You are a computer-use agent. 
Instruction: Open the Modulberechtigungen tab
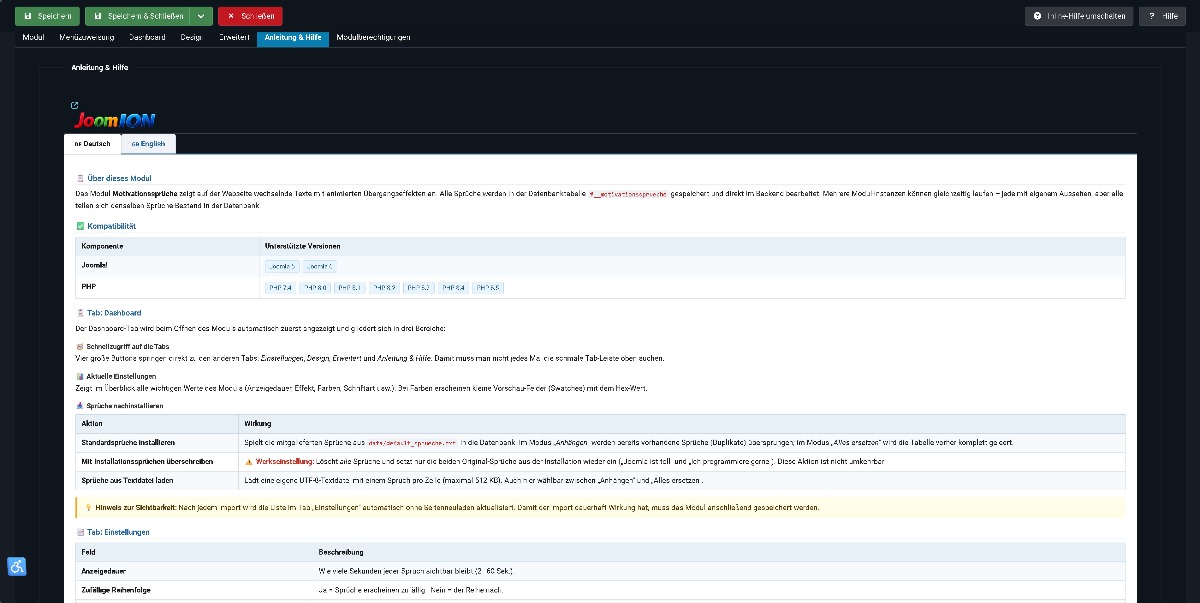(373, 37)
